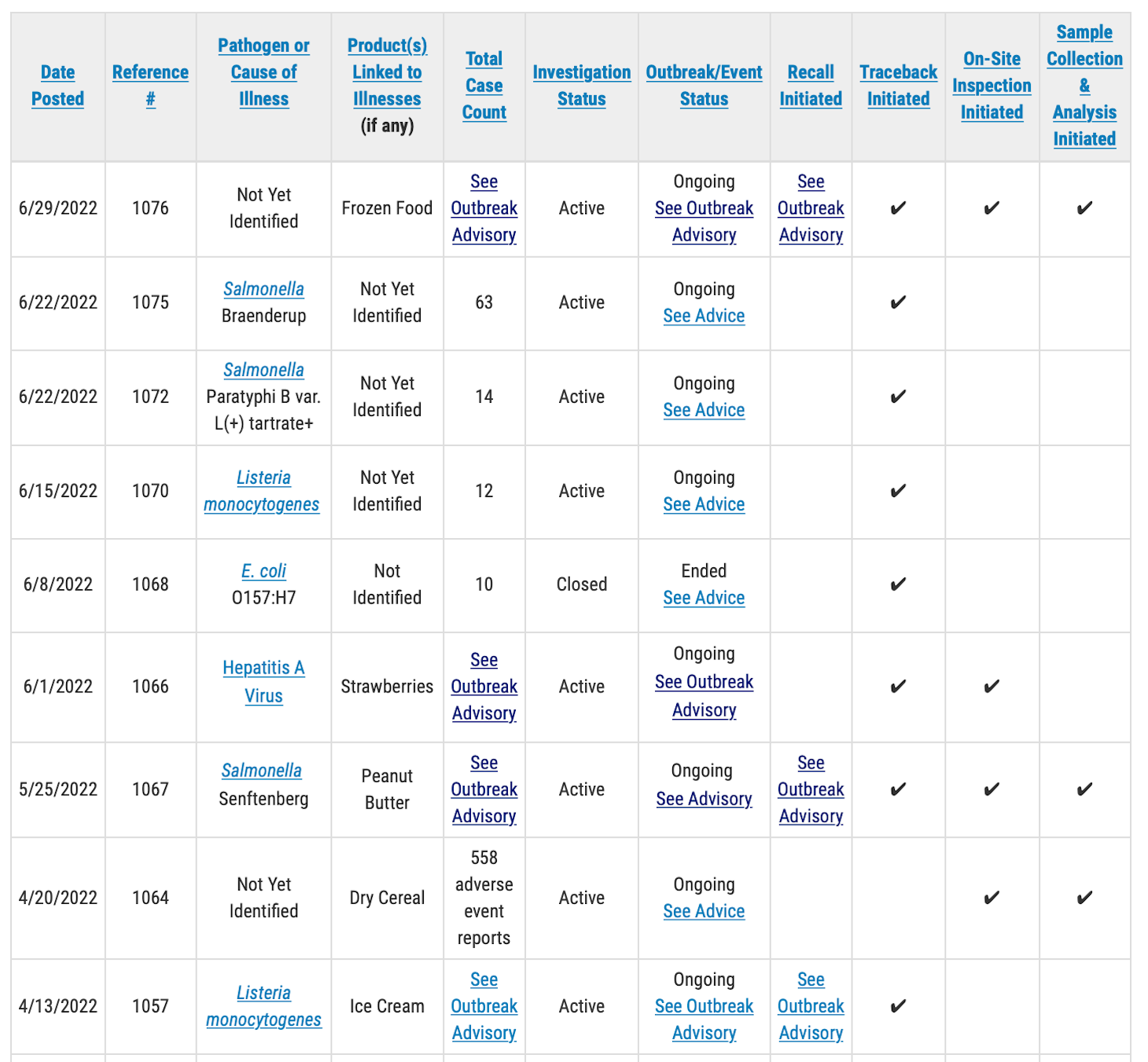1148x1062 pixels.
Task: Open the E. coli pathogen link
Action: click(263, 570)
